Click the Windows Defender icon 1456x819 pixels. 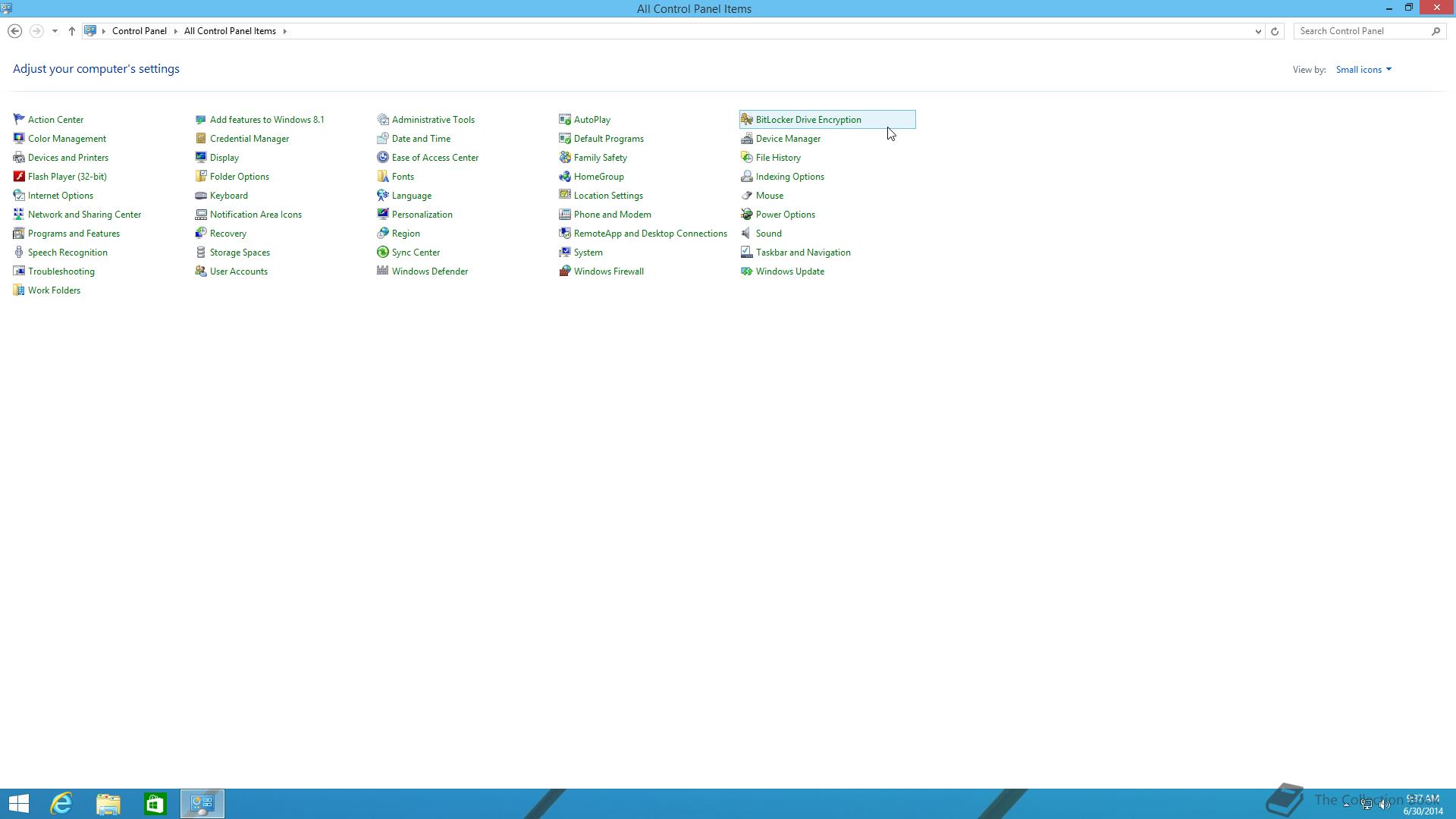click(383, 271)
